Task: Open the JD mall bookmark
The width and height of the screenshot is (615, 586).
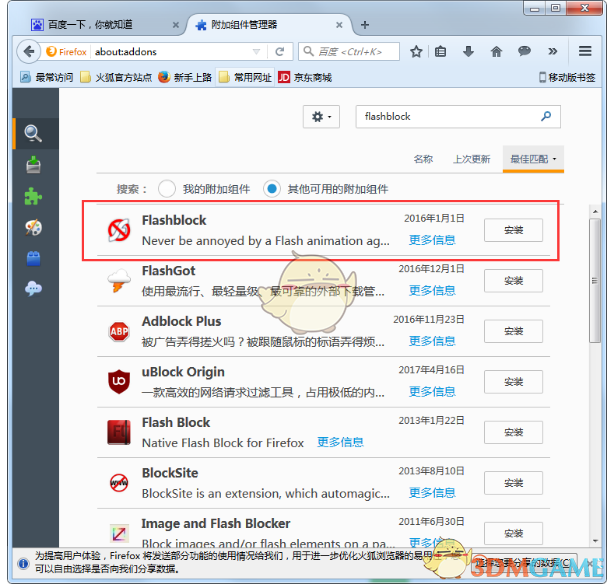Action: coord(305,77)
